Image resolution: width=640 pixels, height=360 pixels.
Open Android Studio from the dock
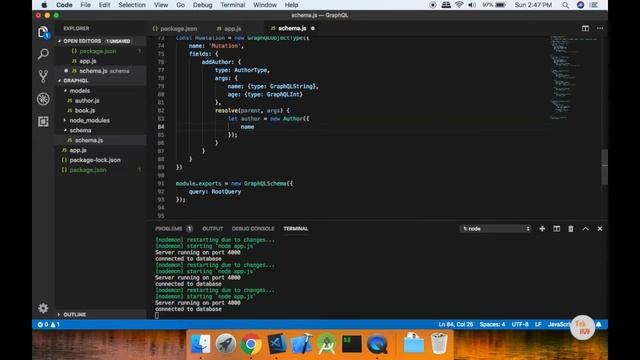point(327,344)
